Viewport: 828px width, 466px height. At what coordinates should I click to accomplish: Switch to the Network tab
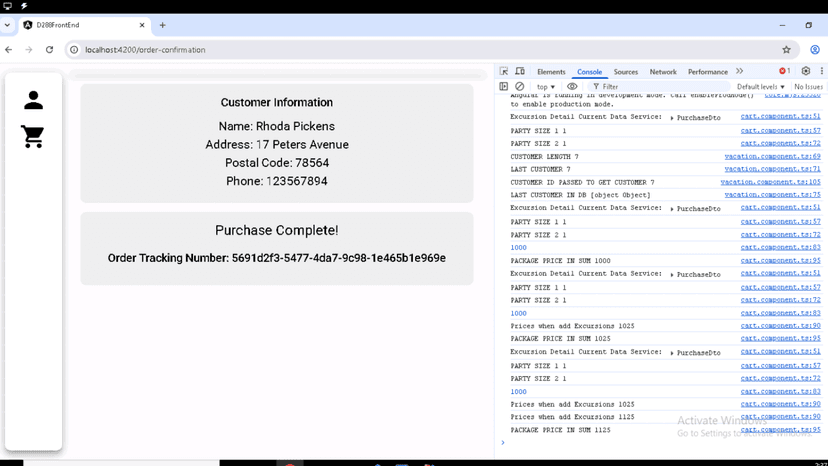pos(663,72)
